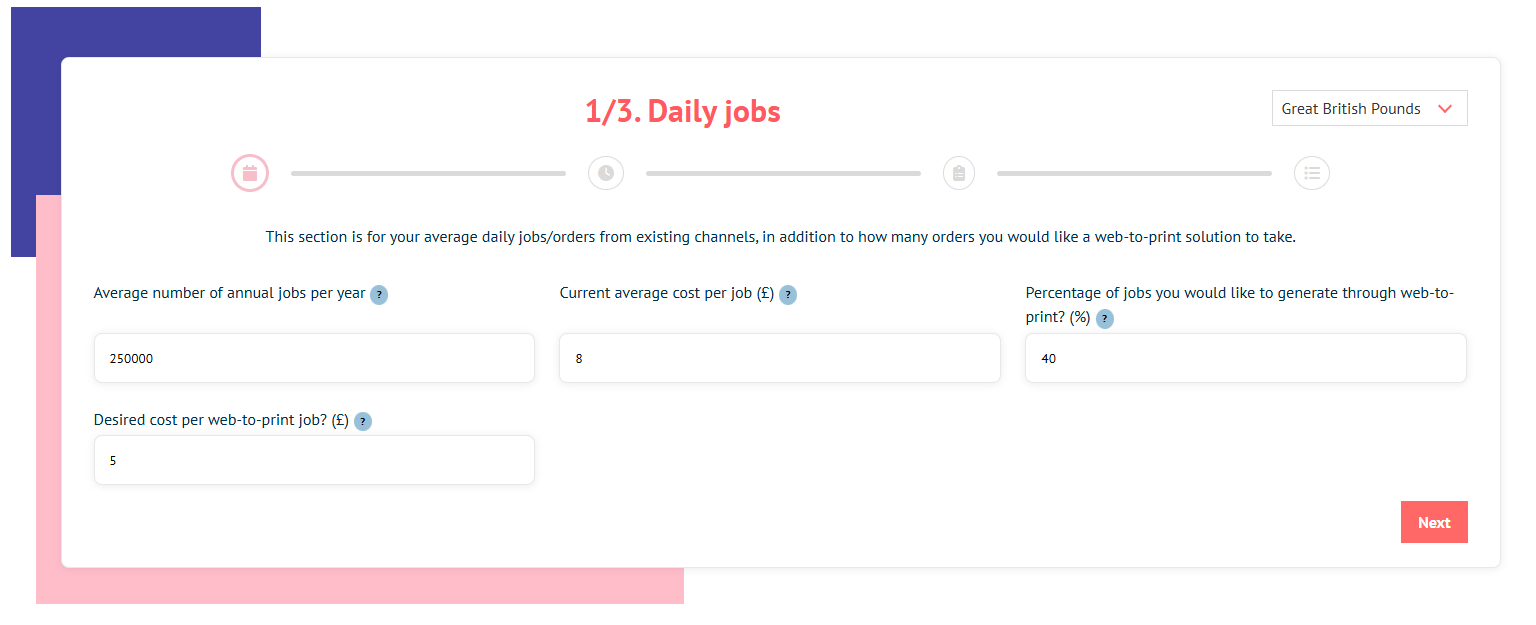Select the percentage field showing 40

(x=1246, y=358)
